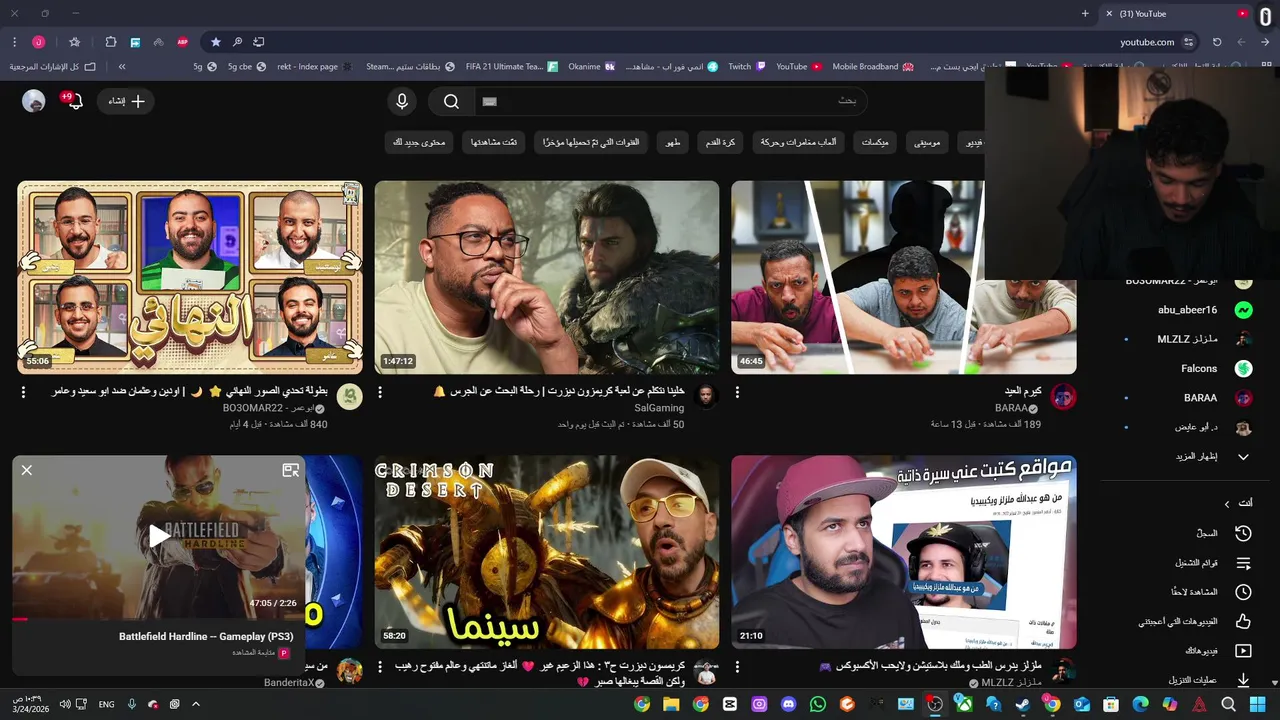Expand the أنت (You) section chevron
The image size is (1280, 720).
pyautogui.click(x=1227, y=504)
